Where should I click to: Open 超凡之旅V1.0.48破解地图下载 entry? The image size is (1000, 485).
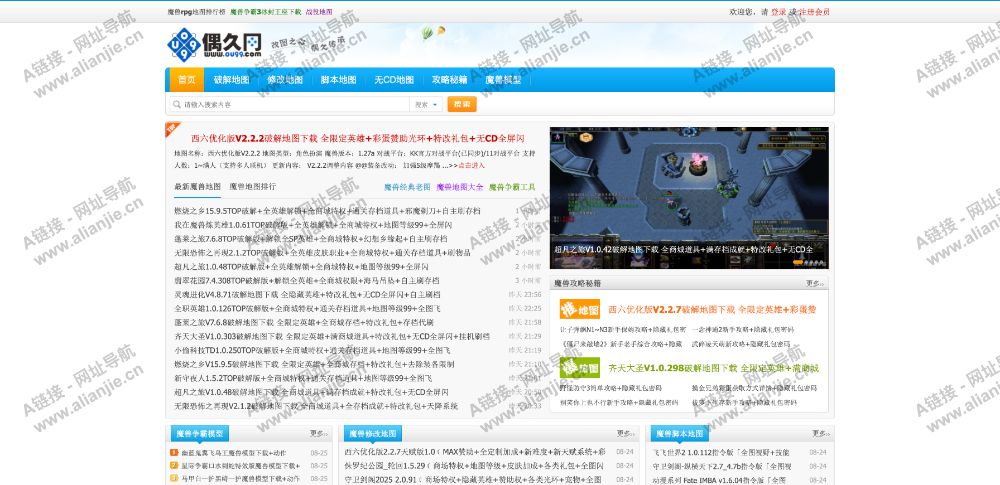[311, 392]
